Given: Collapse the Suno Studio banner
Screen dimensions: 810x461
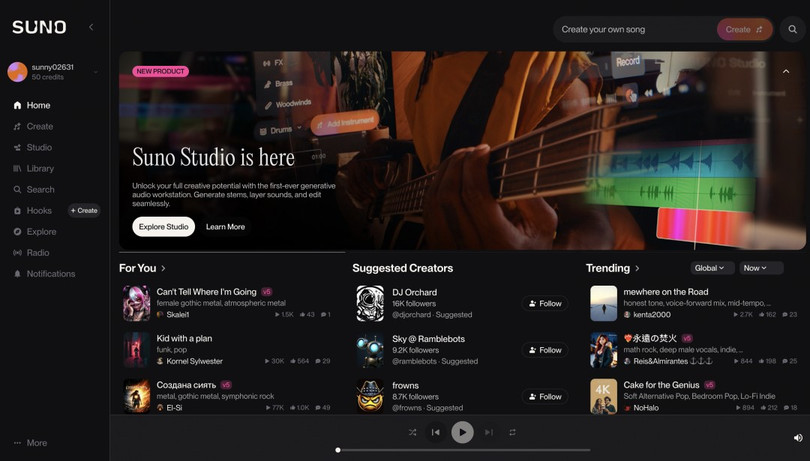Looking at the screenshot, I should tap(786, 72).
